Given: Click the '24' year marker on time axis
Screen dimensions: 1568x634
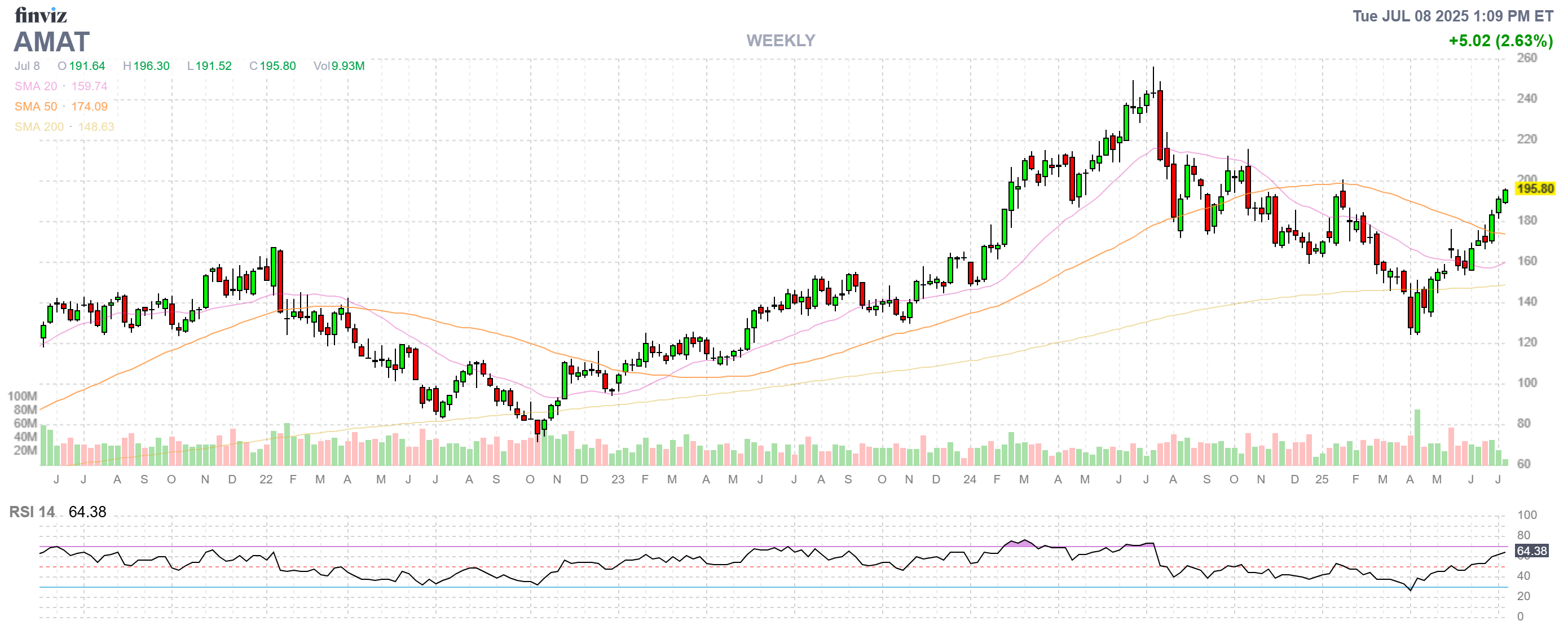Looking at the screenshot, I should tap(970, 479).
